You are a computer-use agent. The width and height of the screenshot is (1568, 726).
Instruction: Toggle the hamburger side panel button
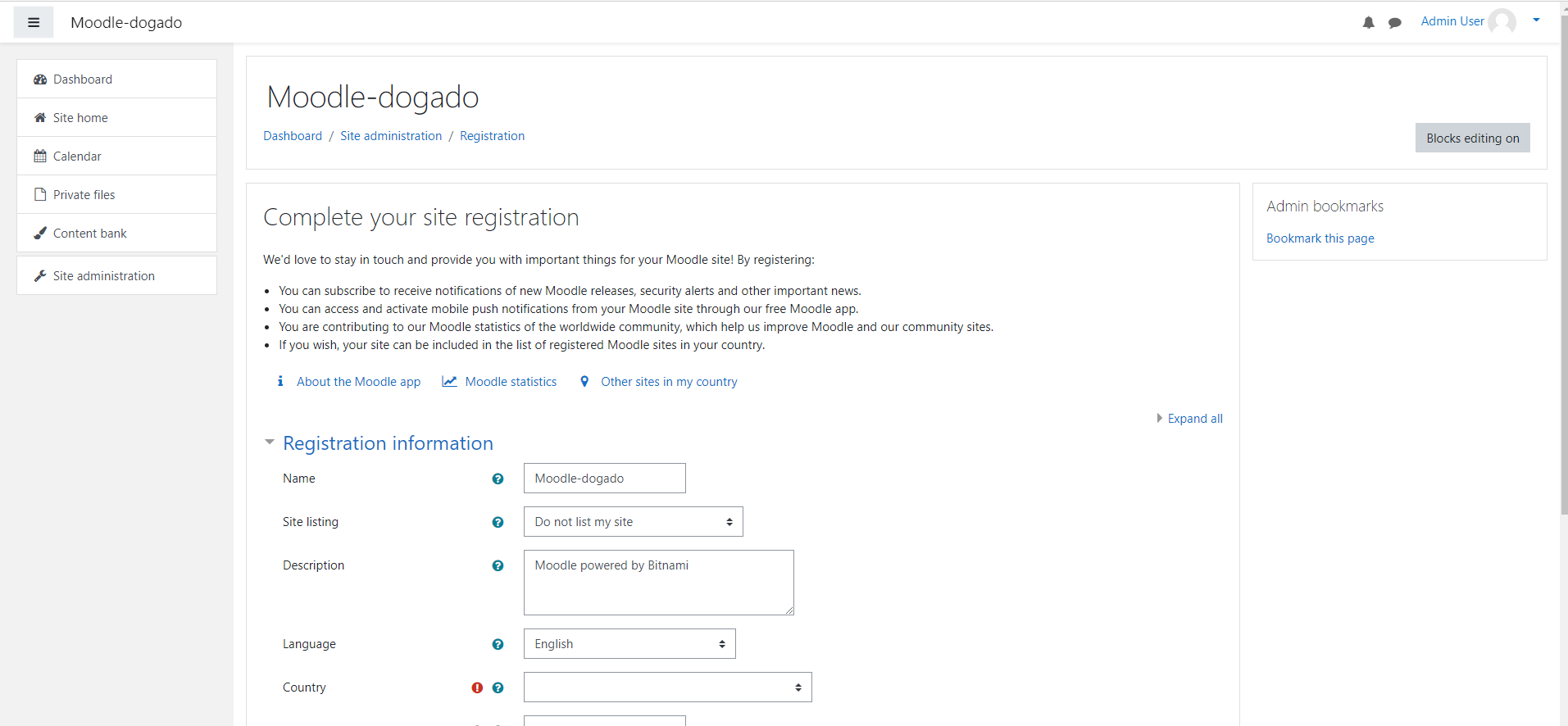click(34, 22)
